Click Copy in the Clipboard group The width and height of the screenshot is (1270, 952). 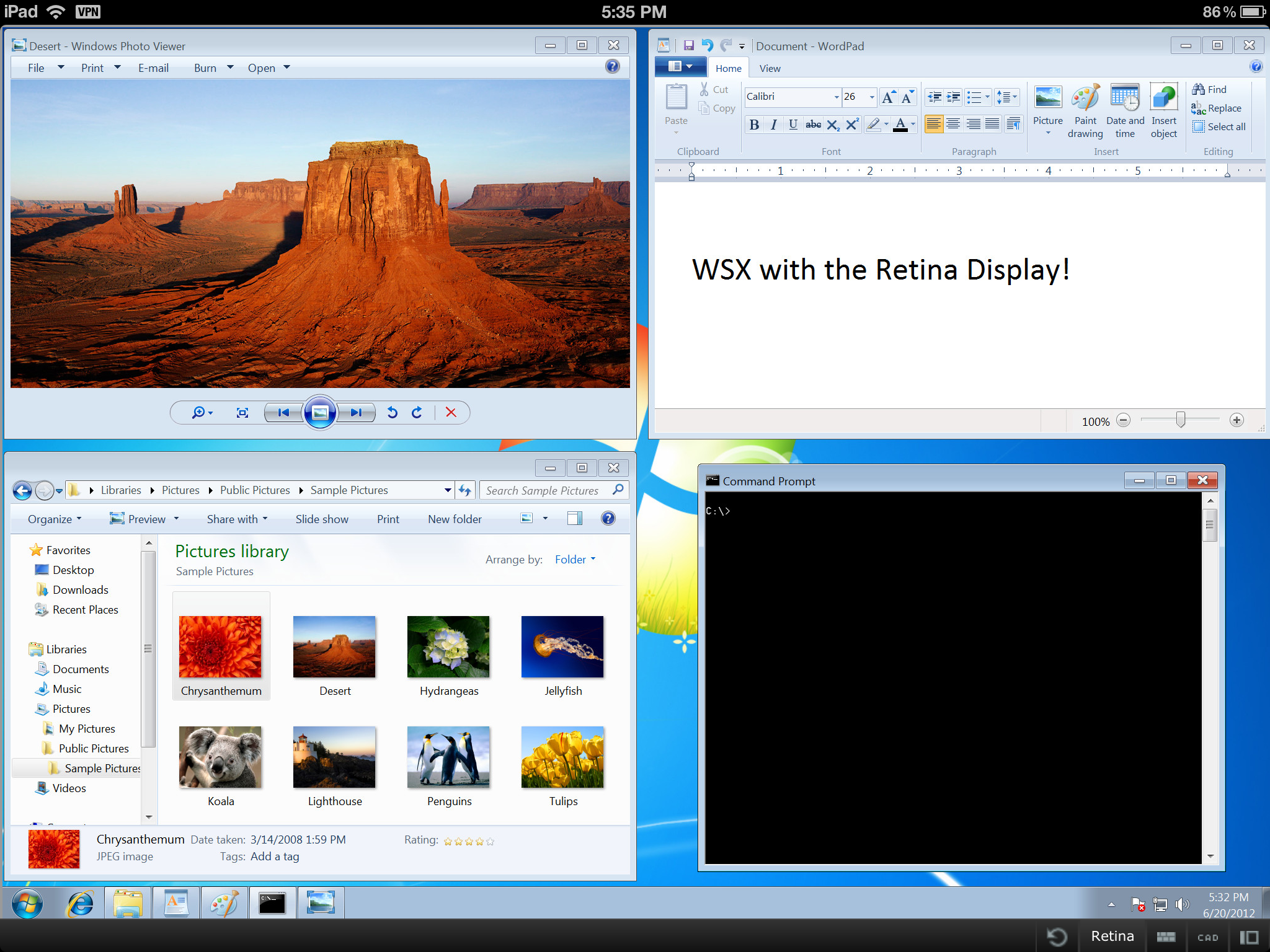click(717, 108)
